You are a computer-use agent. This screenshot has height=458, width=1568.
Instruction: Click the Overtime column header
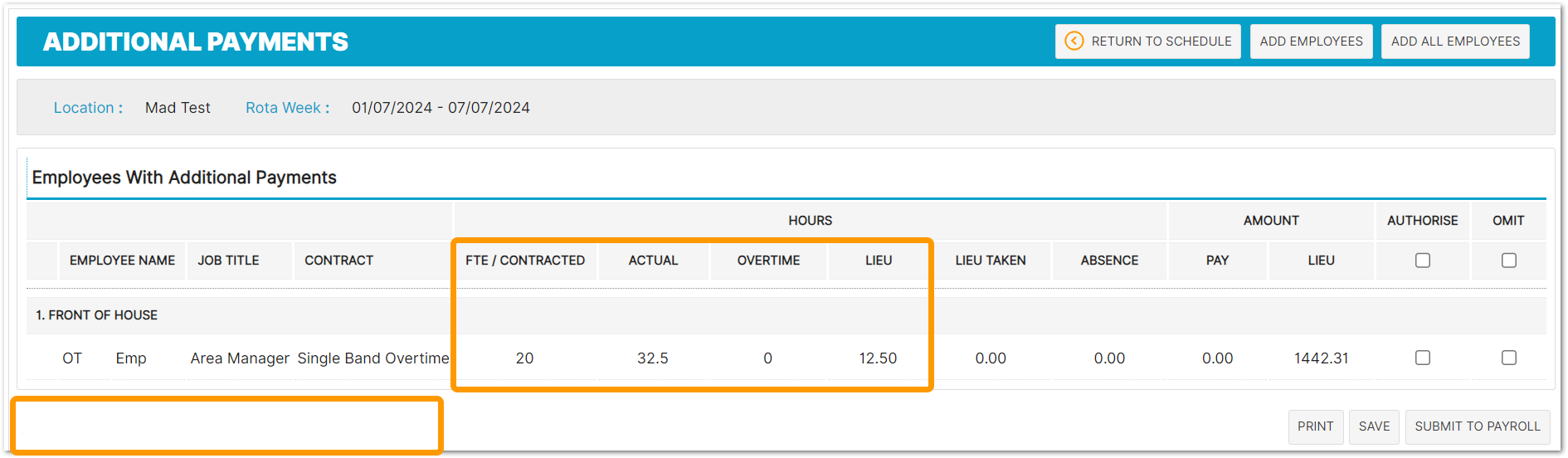coord(768,261)
